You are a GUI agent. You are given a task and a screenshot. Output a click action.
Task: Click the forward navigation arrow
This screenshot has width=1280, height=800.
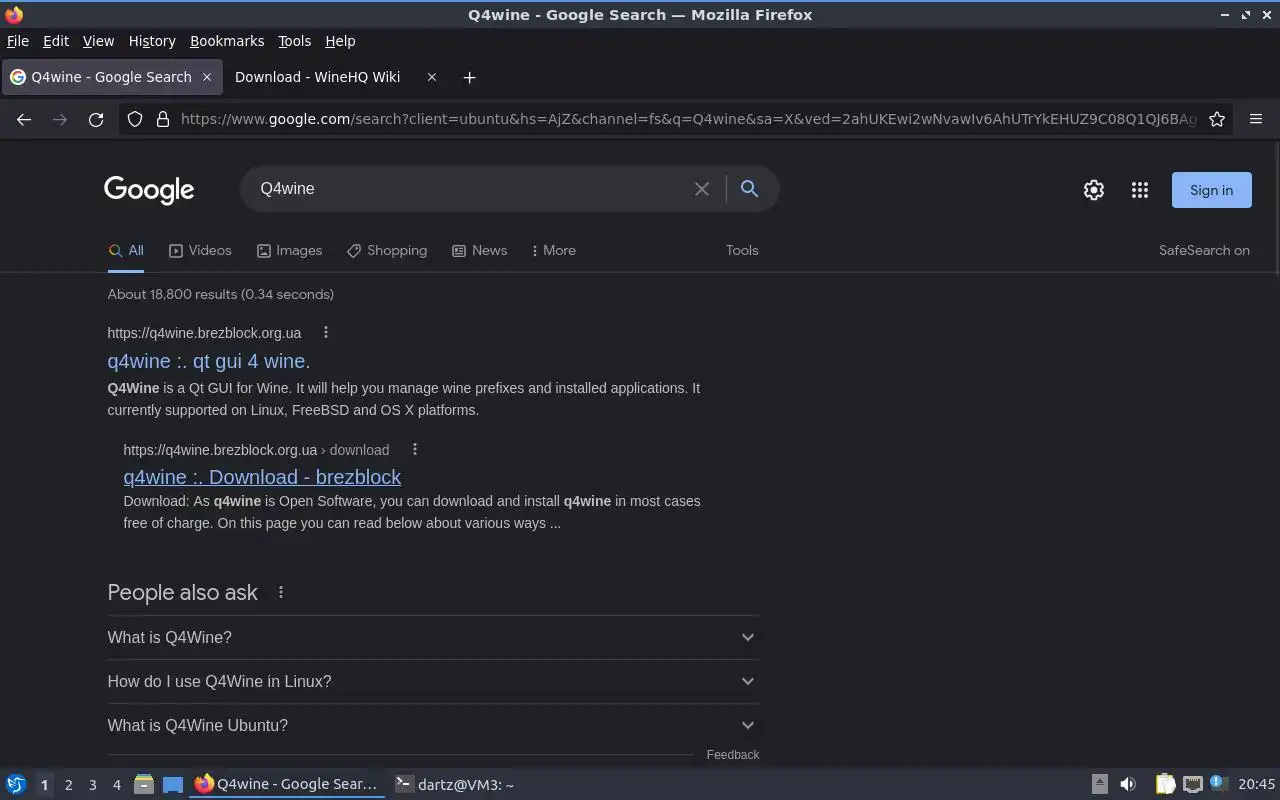(x=60, y=119)
